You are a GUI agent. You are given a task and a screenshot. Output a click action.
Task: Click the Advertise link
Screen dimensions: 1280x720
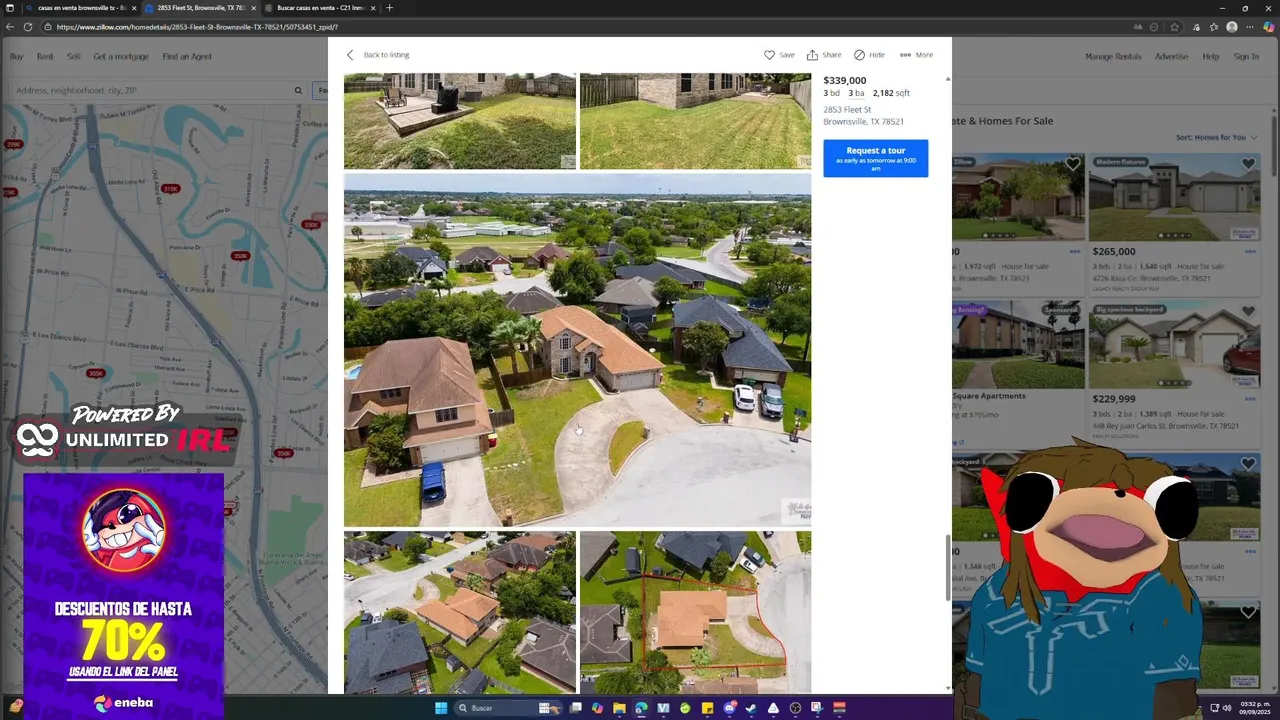click(1171, 57)
